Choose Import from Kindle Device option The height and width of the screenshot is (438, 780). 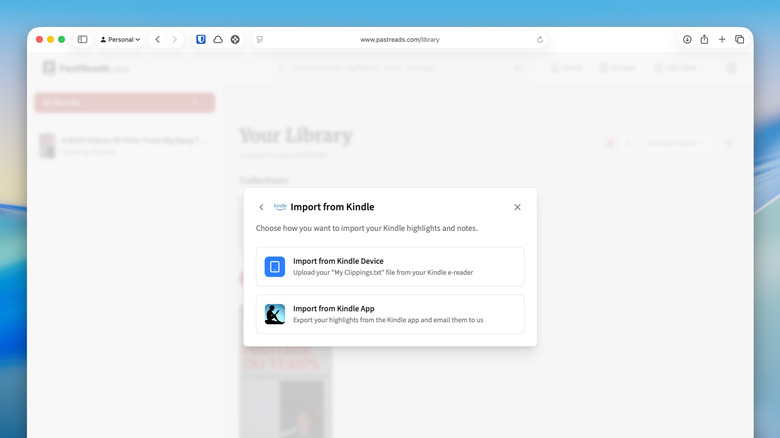click(x=390, y=266)
